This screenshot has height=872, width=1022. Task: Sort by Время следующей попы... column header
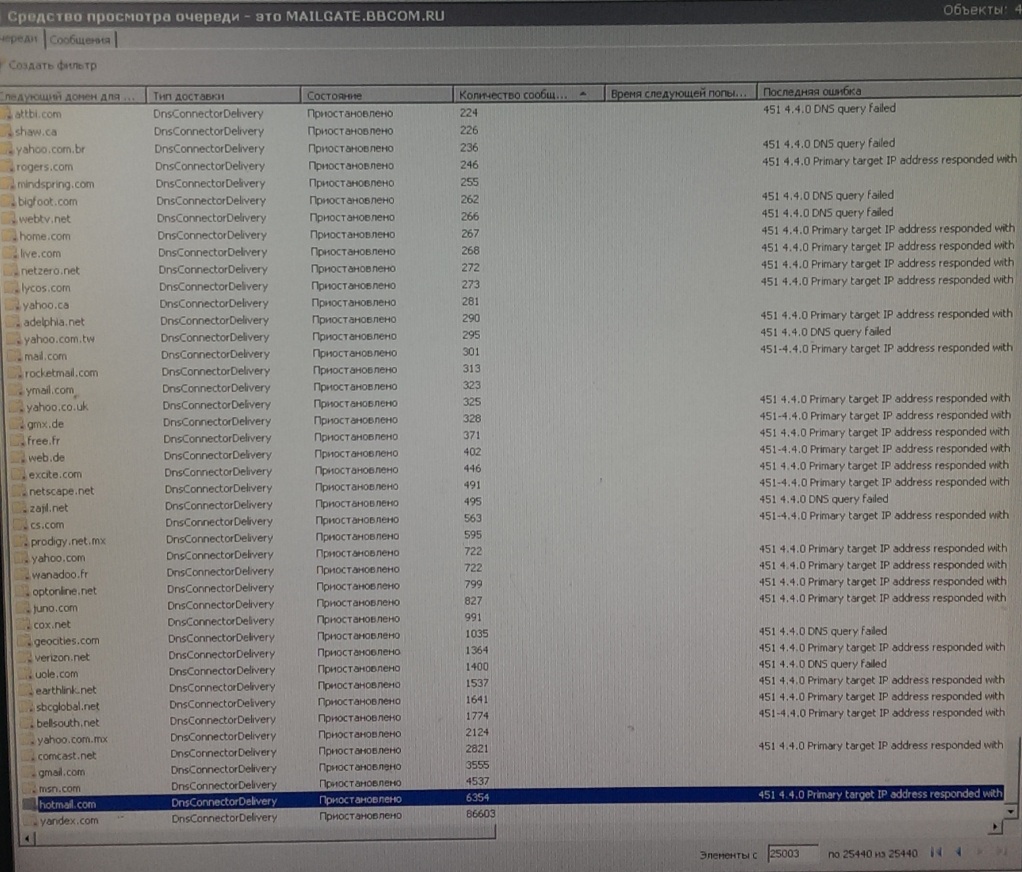(x=680, y=93)
